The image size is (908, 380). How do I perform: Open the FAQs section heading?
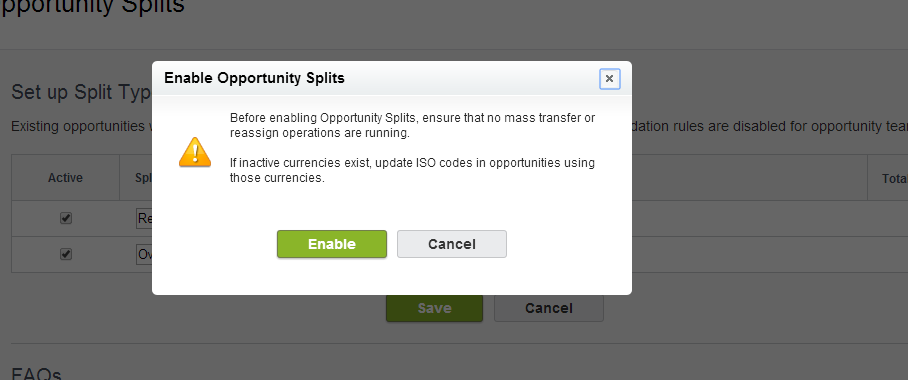[36, 374]
